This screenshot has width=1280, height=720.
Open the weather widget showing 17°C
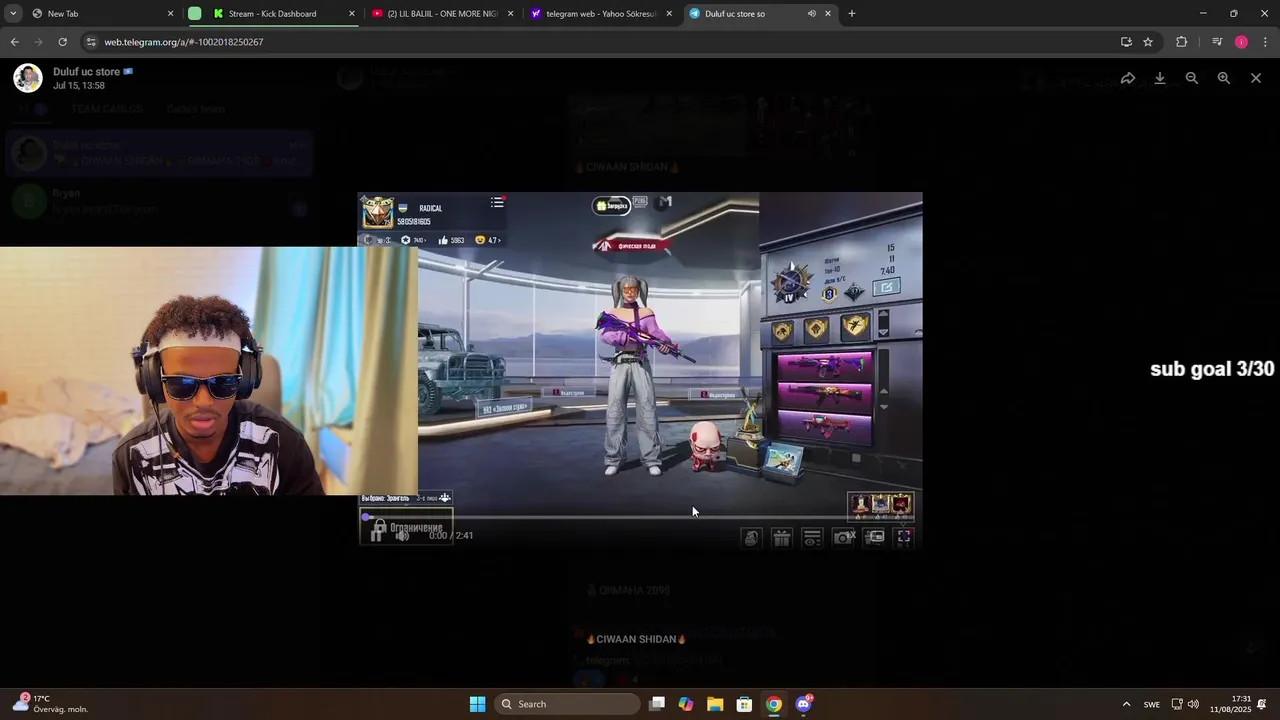52,704
